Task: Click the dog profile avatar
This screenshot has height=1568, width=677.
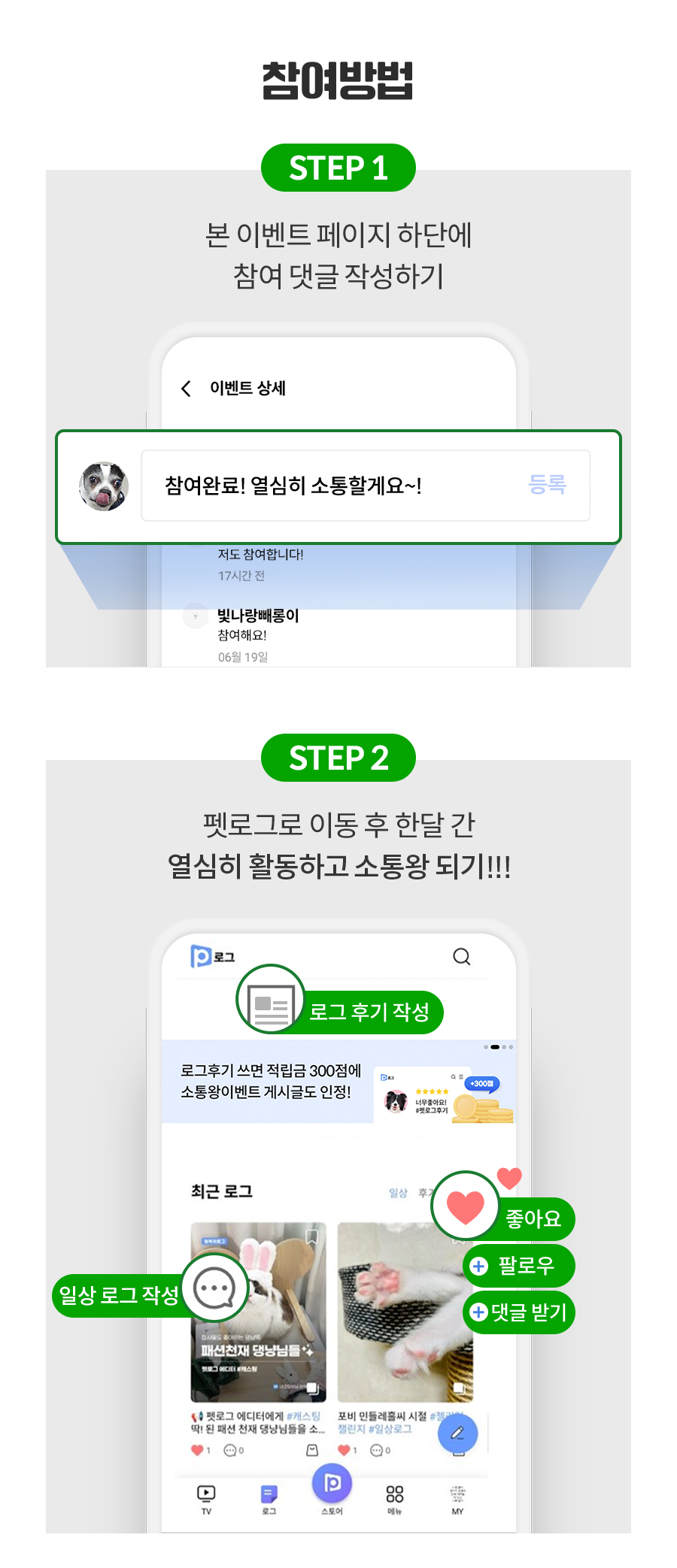Action: [104, 486]
